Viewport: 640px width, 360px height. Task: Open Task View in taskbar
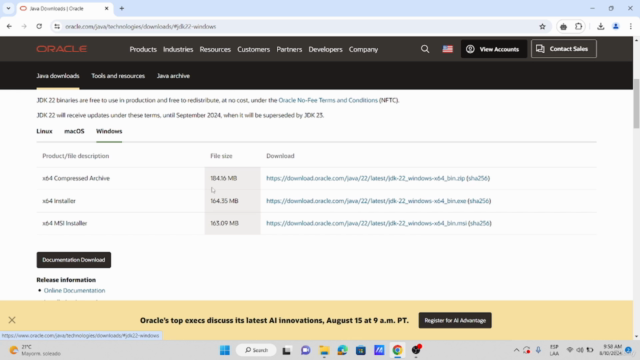tap(287, 350)
